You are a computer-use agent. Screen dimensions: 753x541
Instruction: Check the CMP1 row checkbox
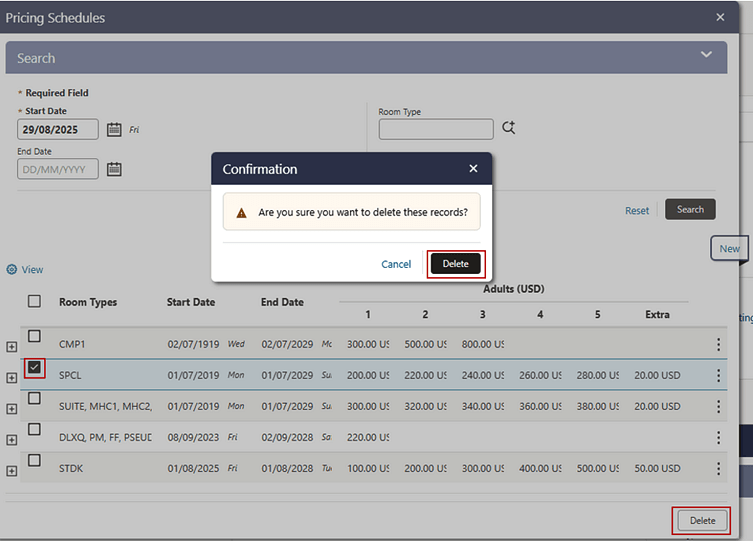click(34, 336)
